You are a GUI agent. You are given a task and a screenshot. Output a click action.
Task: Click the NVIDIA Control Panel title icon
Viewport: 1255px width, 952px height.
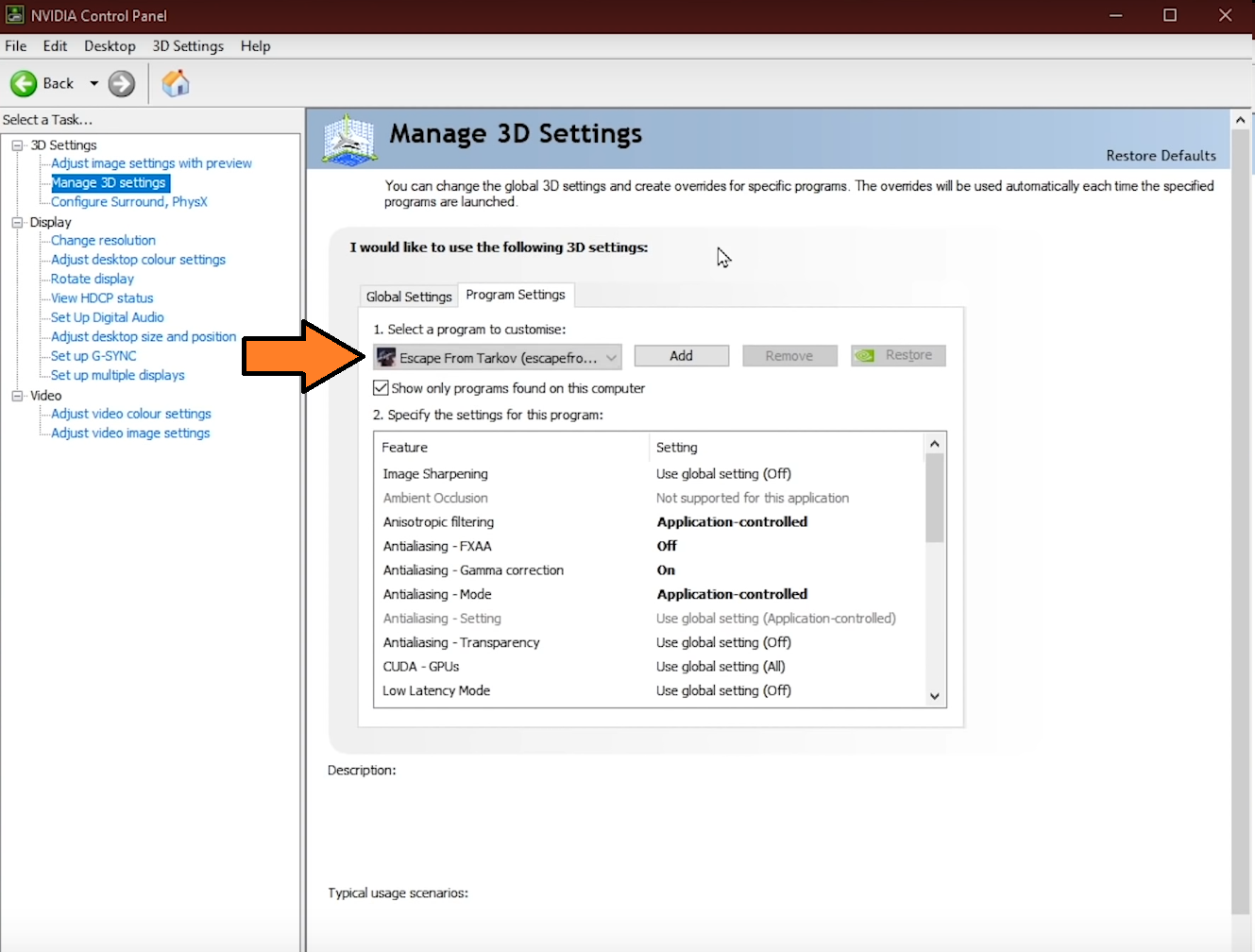coord(15,15)
